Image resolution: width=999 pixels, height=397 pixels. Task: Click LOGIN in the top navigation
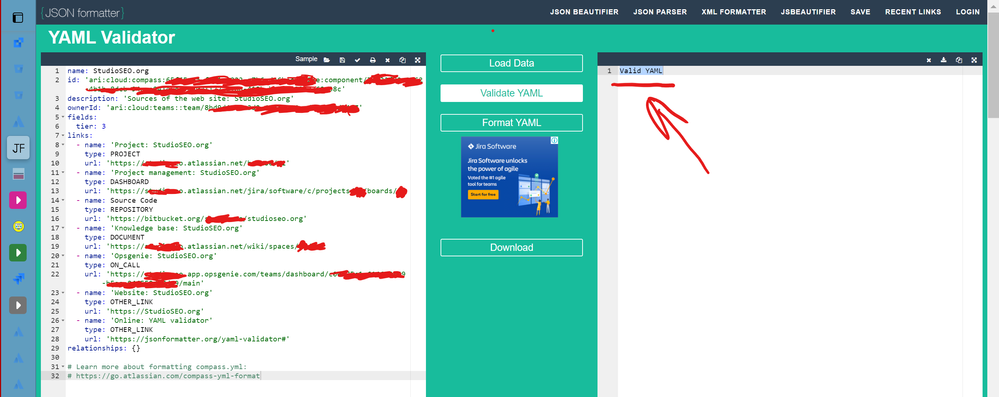click(x=967, y=12)
